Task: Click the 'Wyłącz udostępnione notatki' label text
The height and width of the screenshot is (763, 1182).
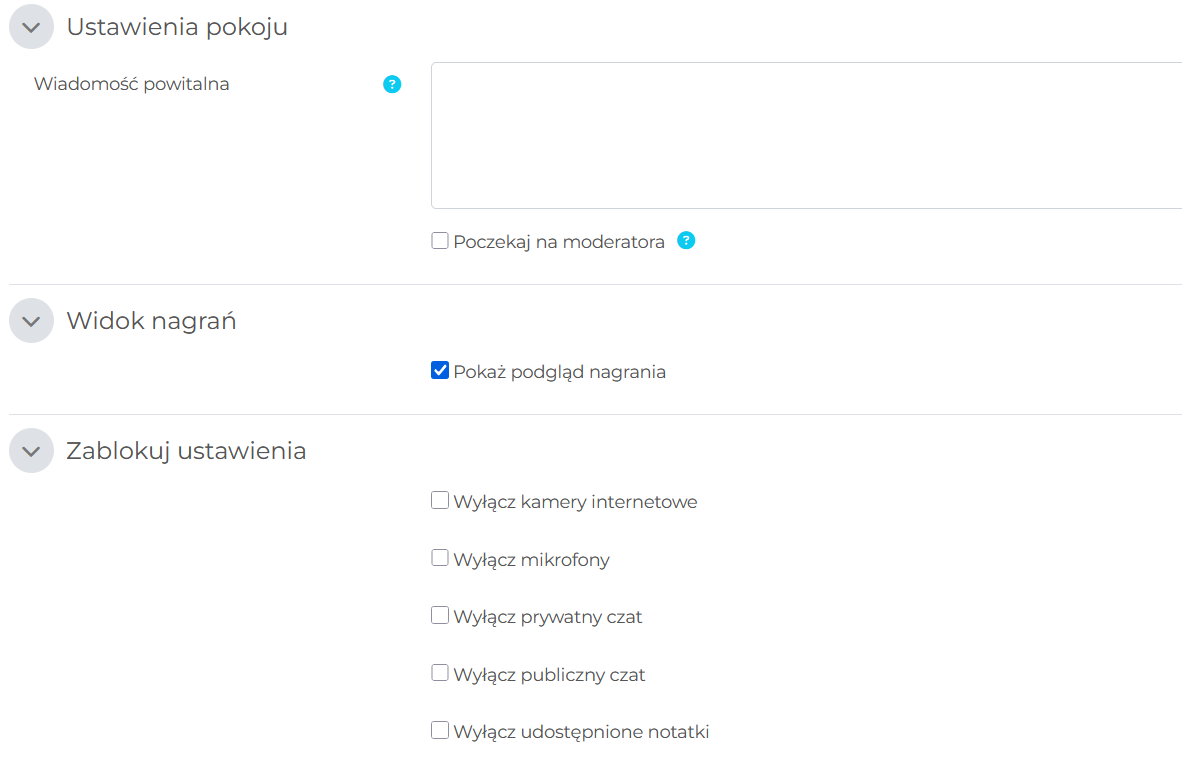Action: coord(581,732)
